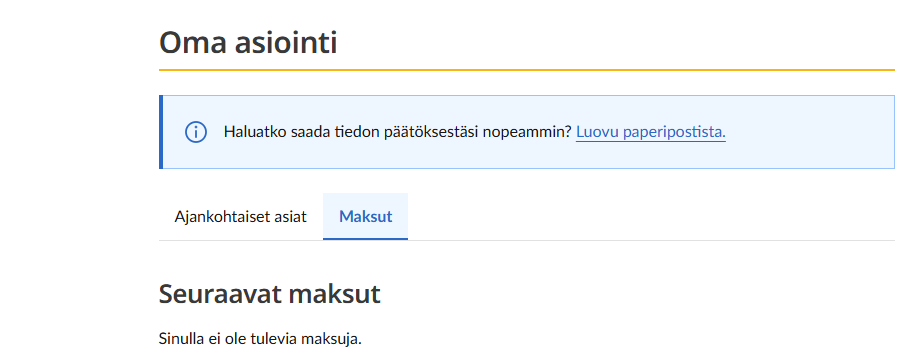This screenshot has height=362, width=909.
Task: Click the orange divider line under Oma asiointi
Action: [527, 70]
